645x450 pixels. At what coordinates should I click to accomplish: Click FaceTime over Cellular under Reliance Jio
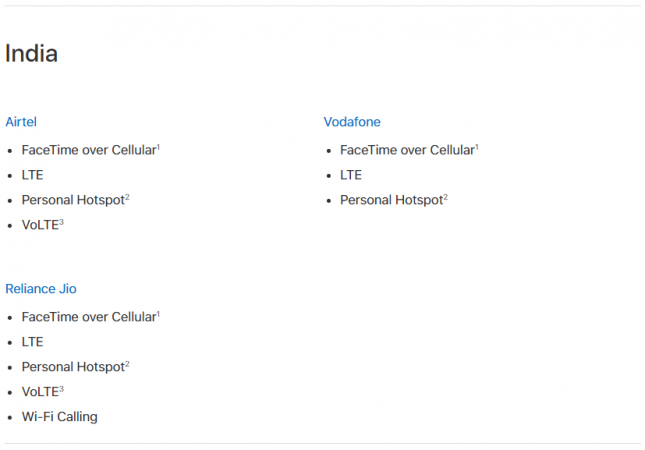tap(88, 317)
